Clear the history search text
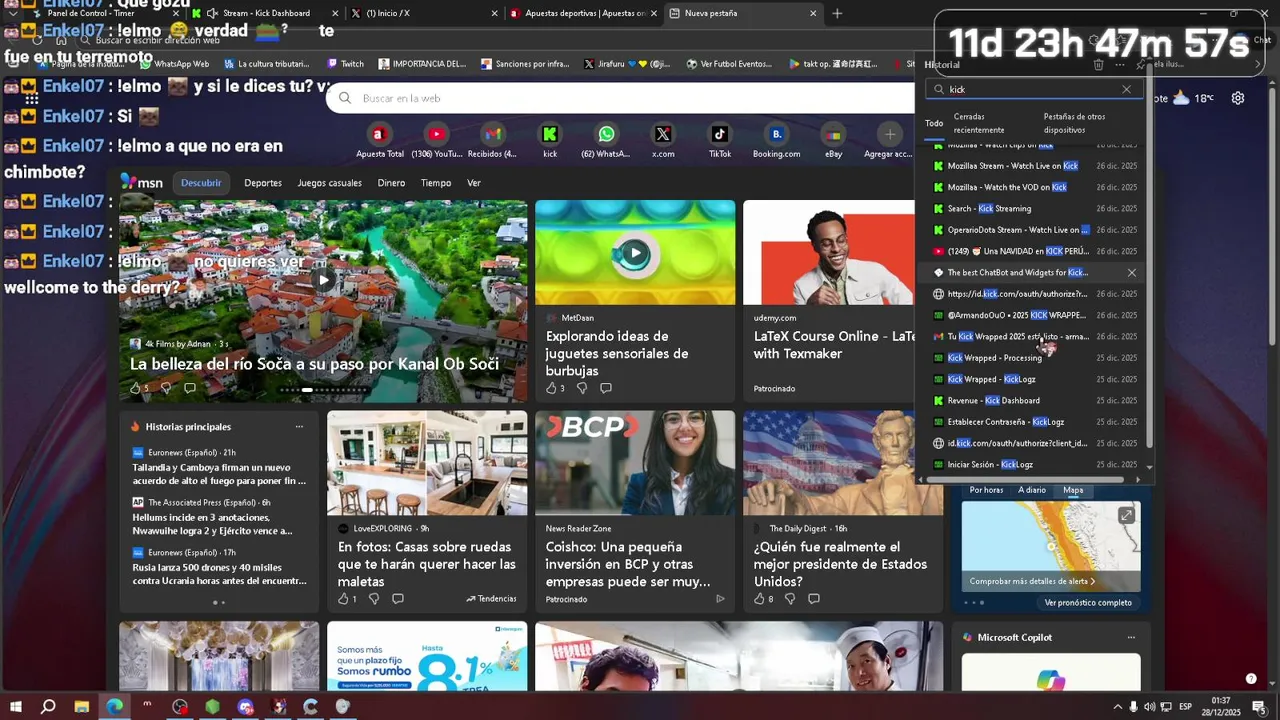Viewport: 1280px width, 720px height. pos(1126,89)
